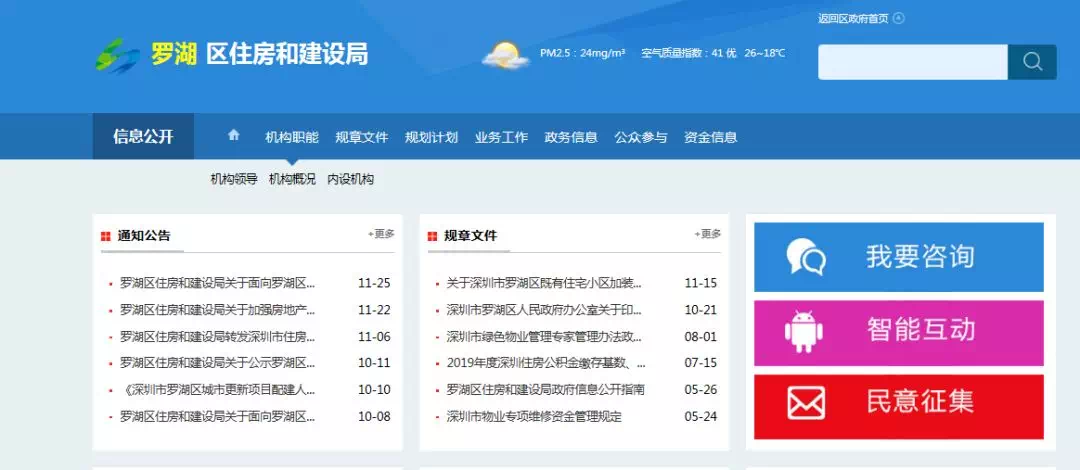
Task: Expand 更多 in the 规章文件 panel
Action: [x=708, y=234]
